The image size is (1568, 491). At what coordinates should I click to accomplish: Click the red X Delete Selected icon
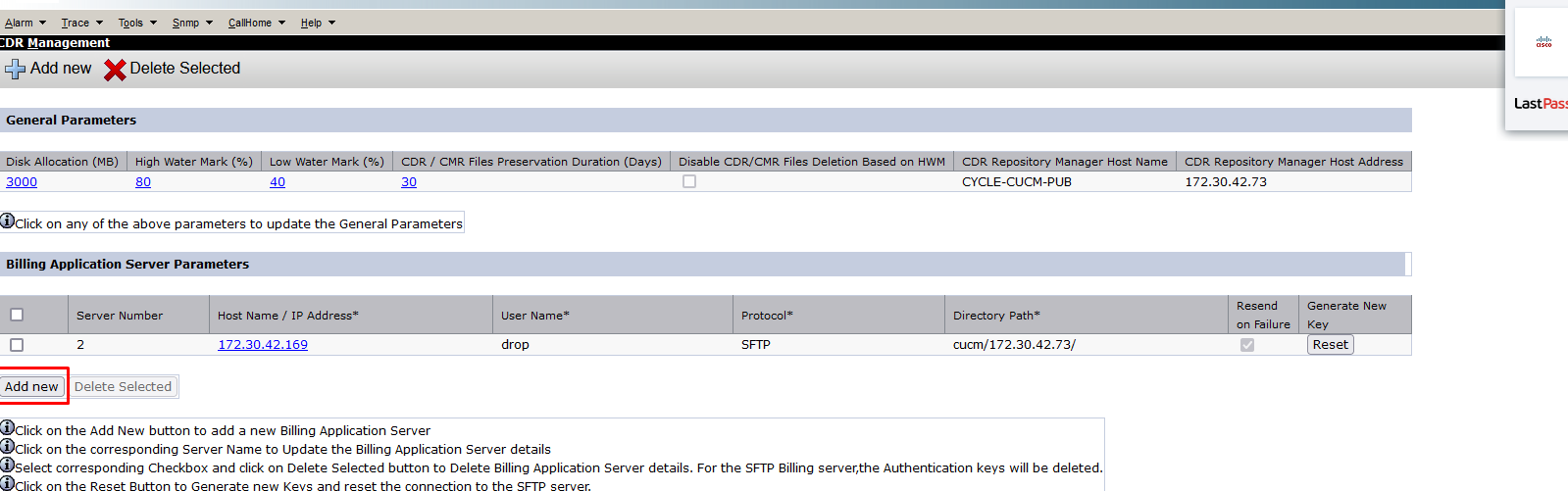click(x=115, y=70)
